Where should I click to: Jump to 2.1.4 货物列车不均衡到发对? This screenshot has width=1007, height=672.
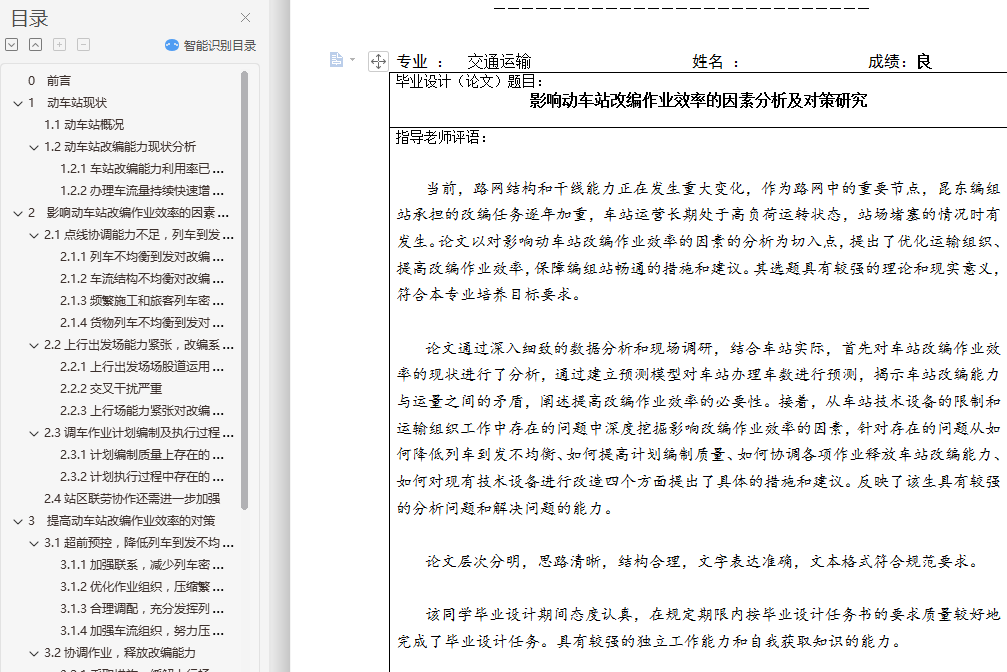click(x=142, y=323)
